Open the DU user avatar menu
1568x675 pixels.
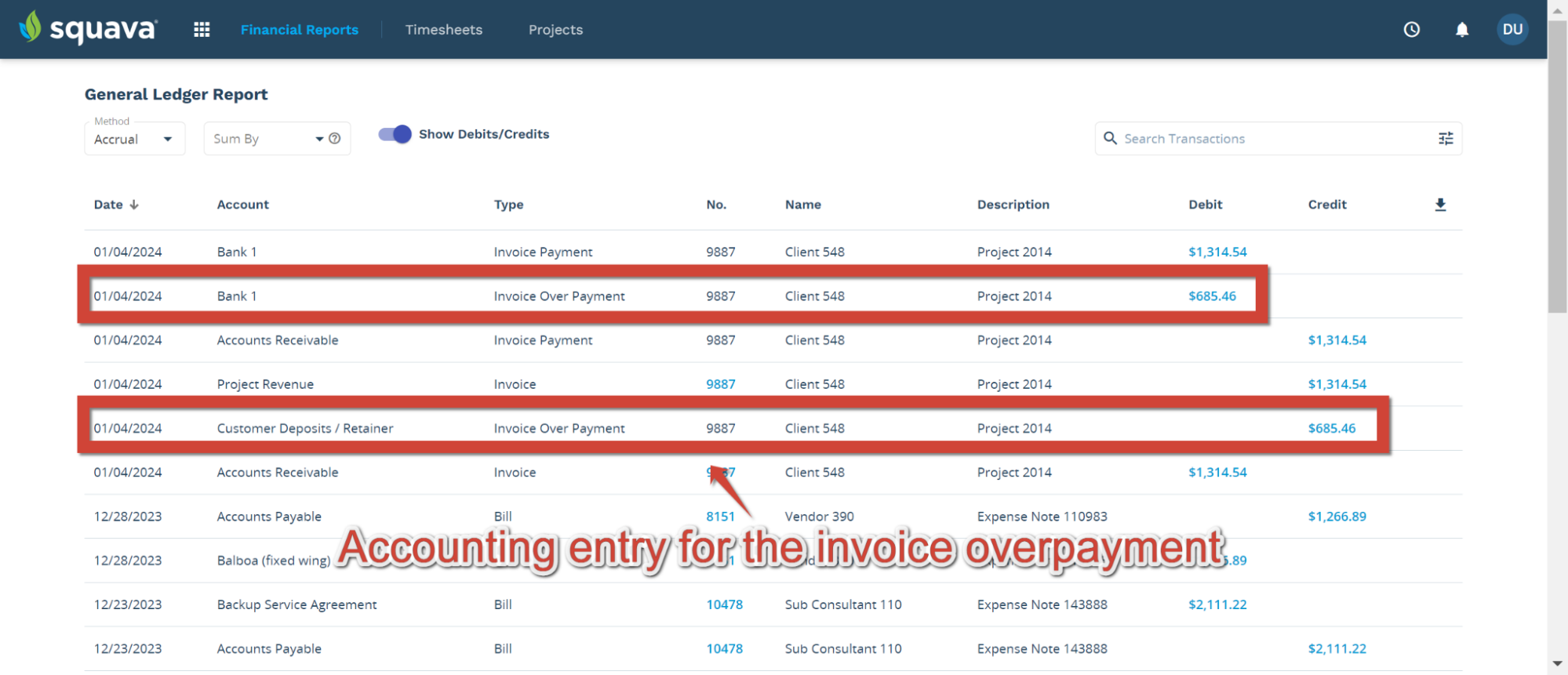[x=1512, y=30]
